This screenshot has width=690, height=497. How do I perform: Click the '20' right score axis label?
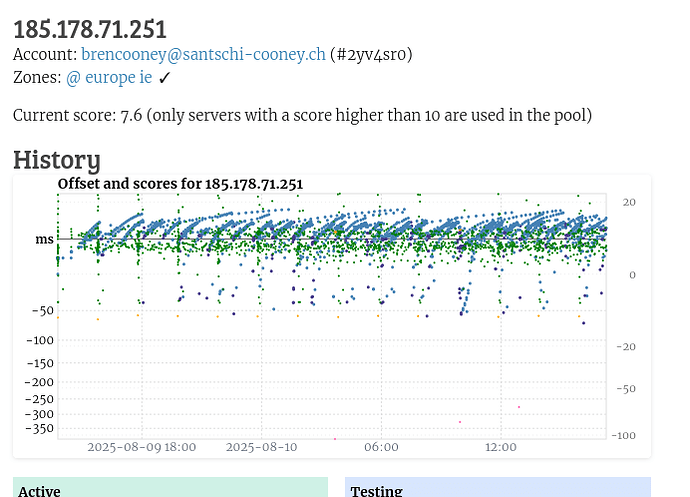tap(629, 202)
